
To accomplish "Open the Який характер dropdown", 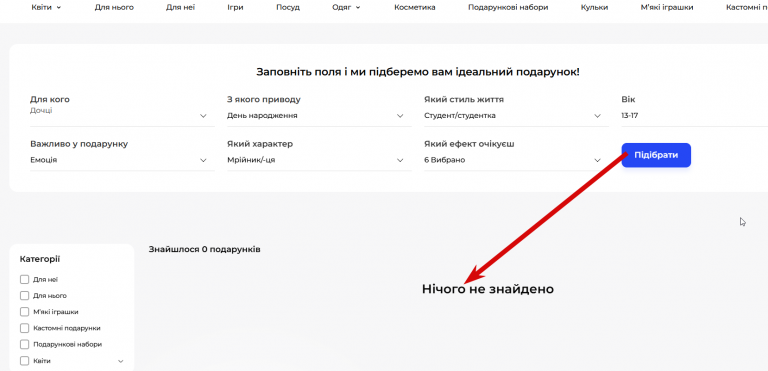I will pos(319,160).
